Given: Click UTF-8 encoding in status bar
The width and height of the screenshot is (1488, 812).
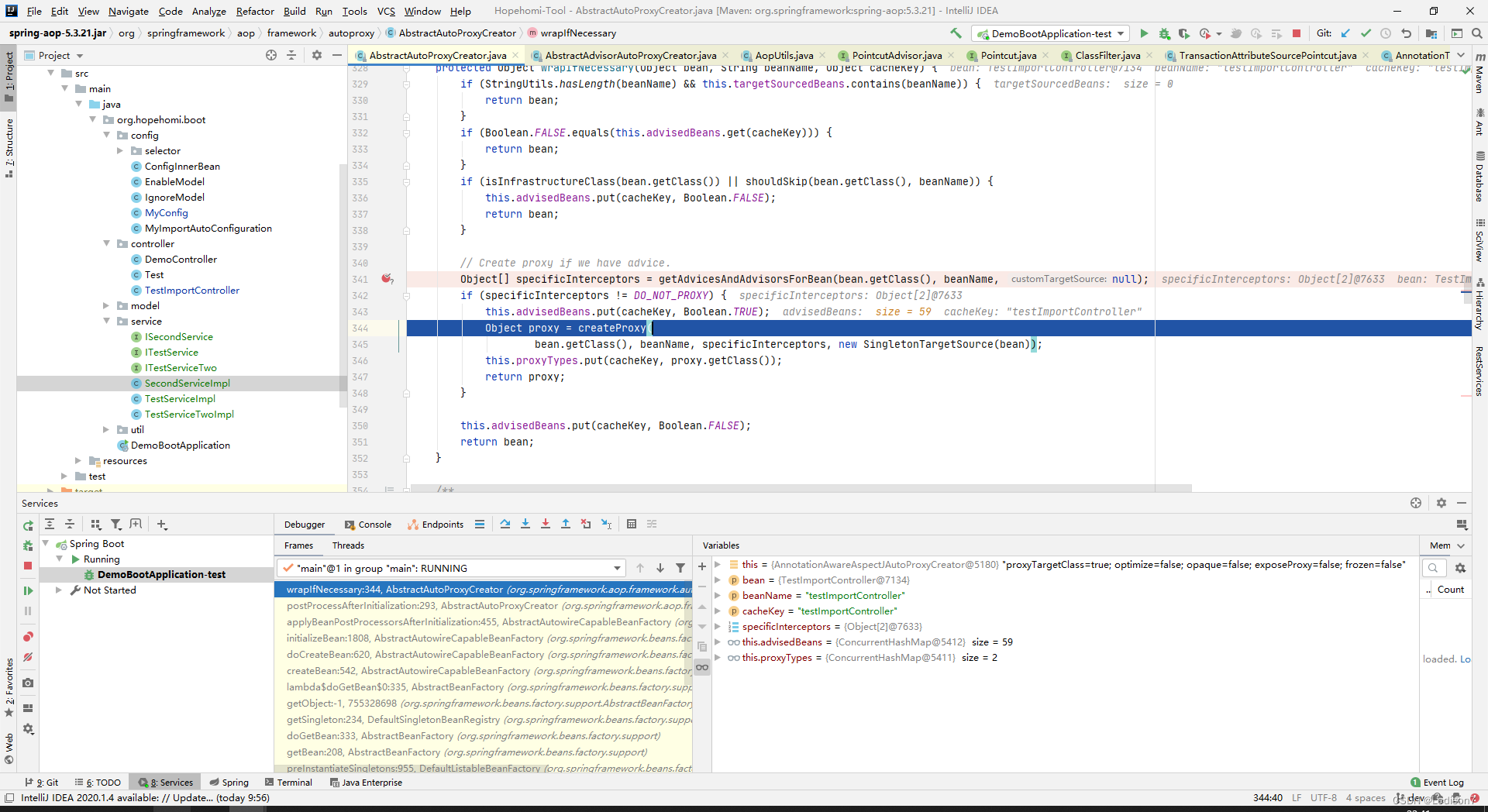Looking at the screenshot, I should point(1324,798).
